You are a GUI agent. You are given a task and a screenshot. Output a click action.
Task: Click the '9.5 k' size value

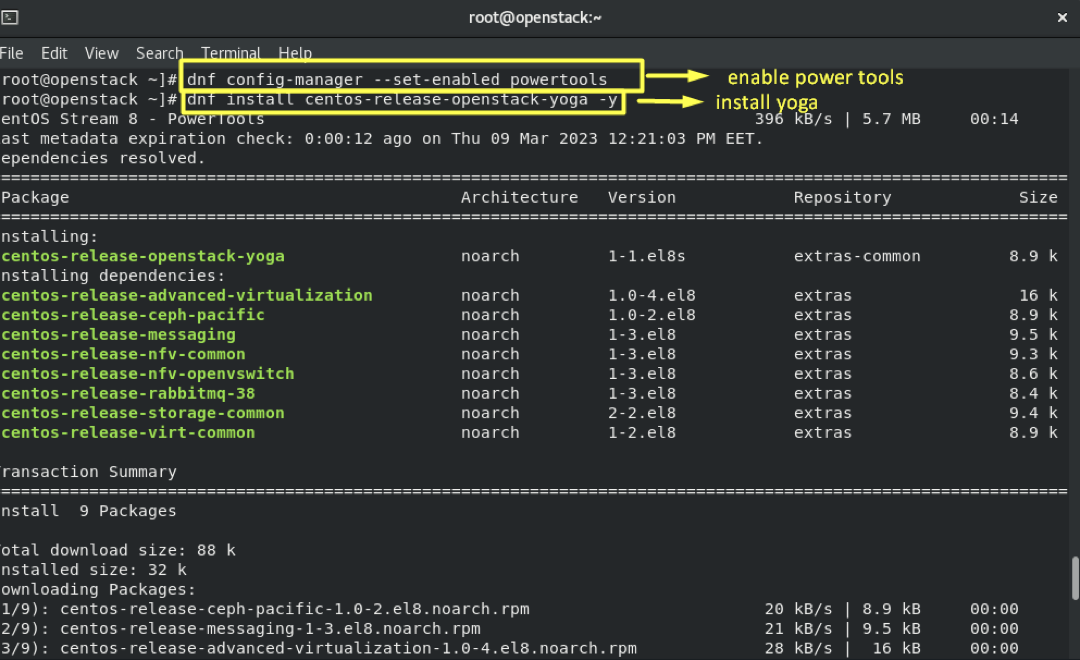pos(1034,335)
